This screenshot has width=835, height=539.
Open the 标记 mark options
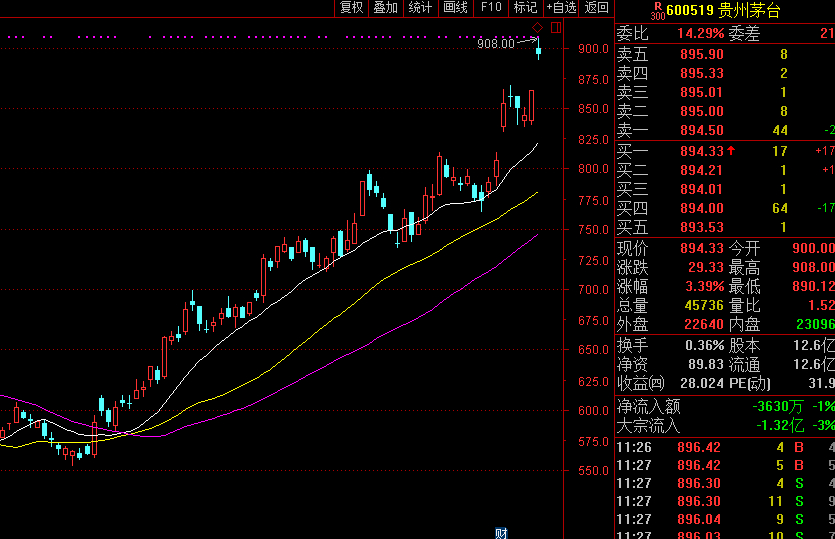pyautogui.click(x=525, y=8)
